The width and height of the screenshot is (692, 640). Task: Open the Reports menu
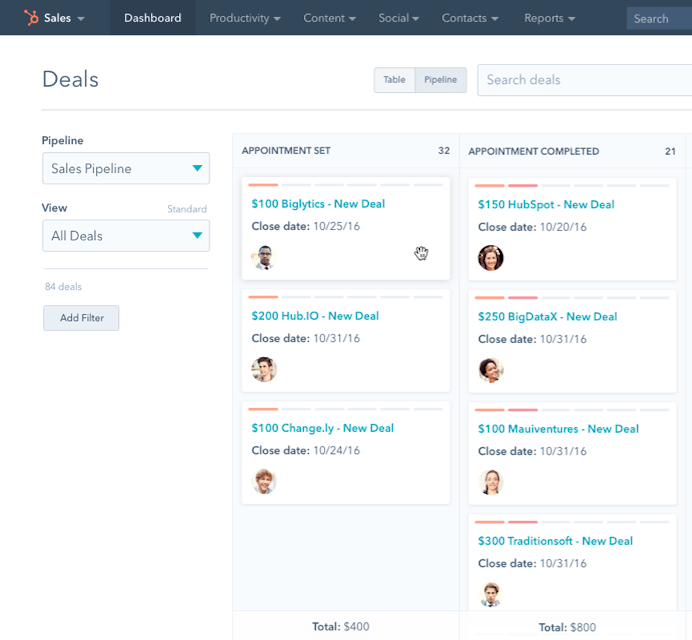[x=549, y=18]
